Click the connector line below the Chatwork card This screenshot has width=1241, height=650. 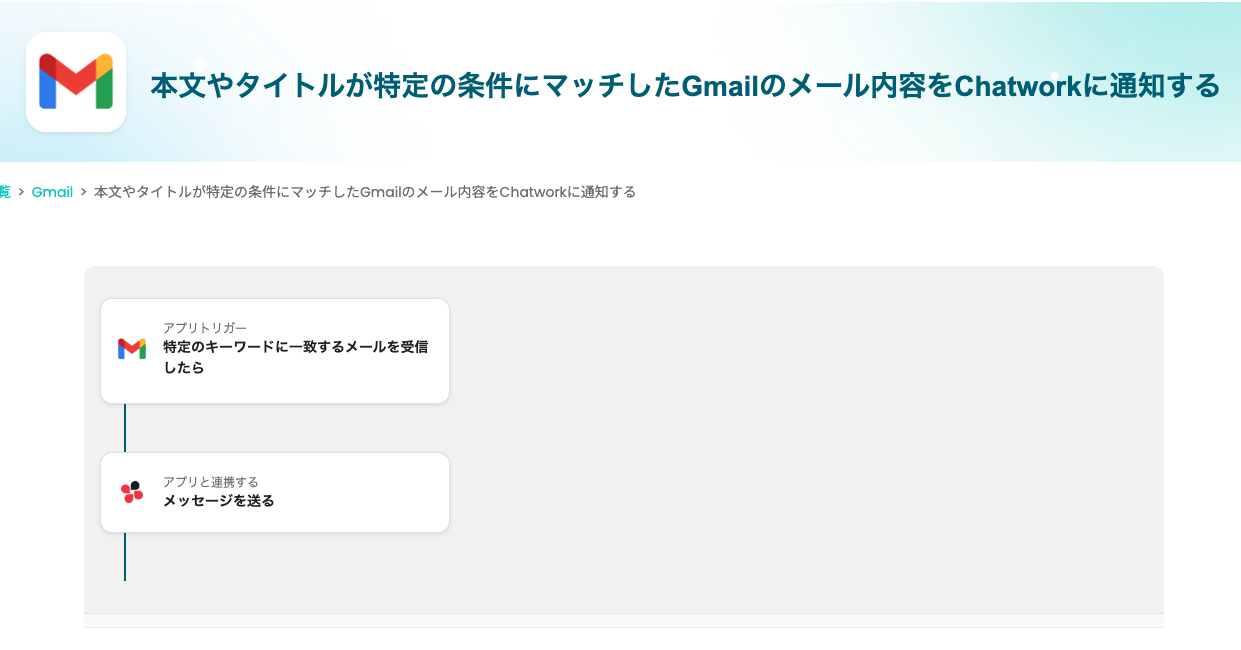click(125, 556)
